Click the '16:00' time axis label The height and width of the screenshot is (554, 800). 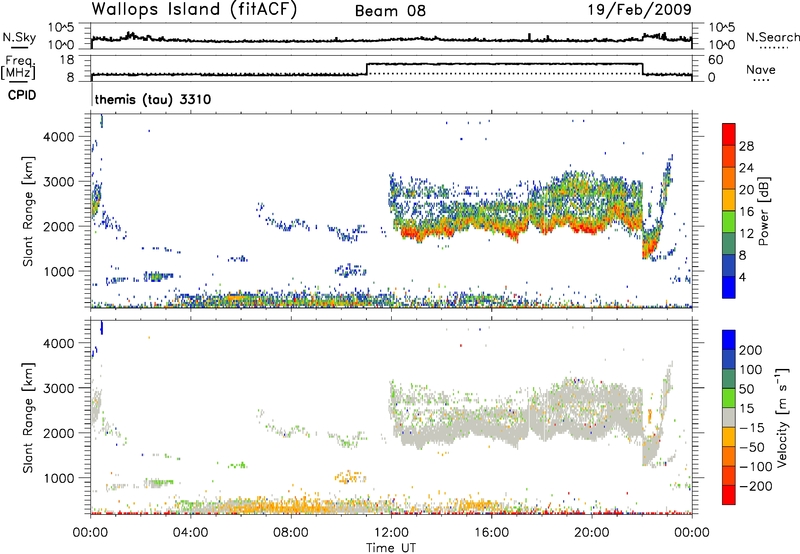coord(491,533)
